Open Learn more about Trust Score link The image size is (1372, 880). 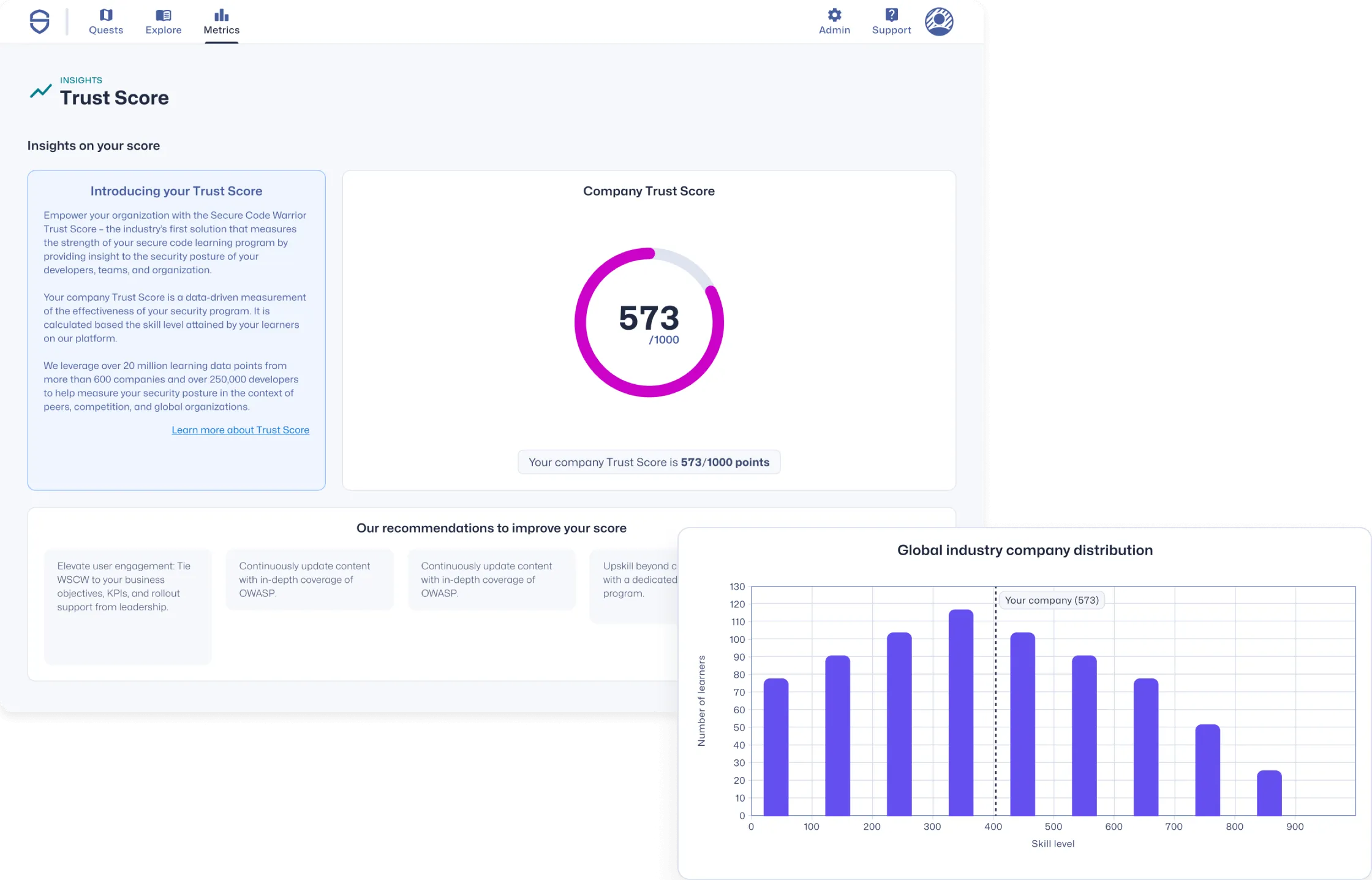point(240,430)
